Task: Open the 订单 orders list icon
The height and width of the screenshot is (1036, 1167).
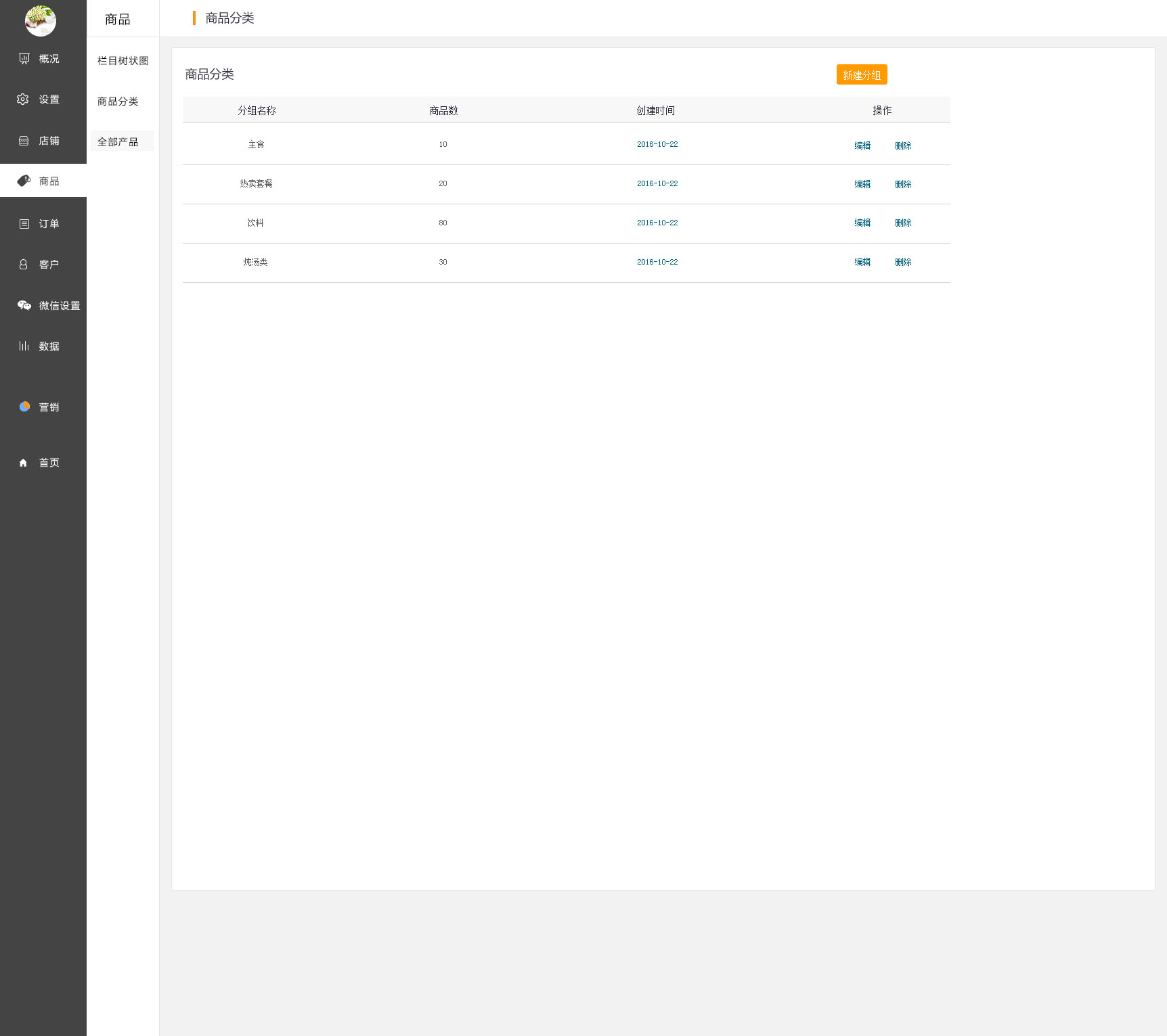Action: 24,224
